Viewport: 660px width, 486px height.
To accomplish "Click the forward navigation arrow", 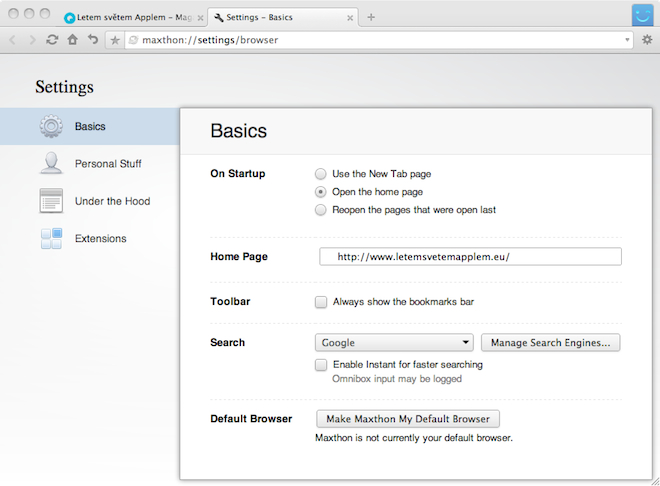I will [x=32, y=40].
